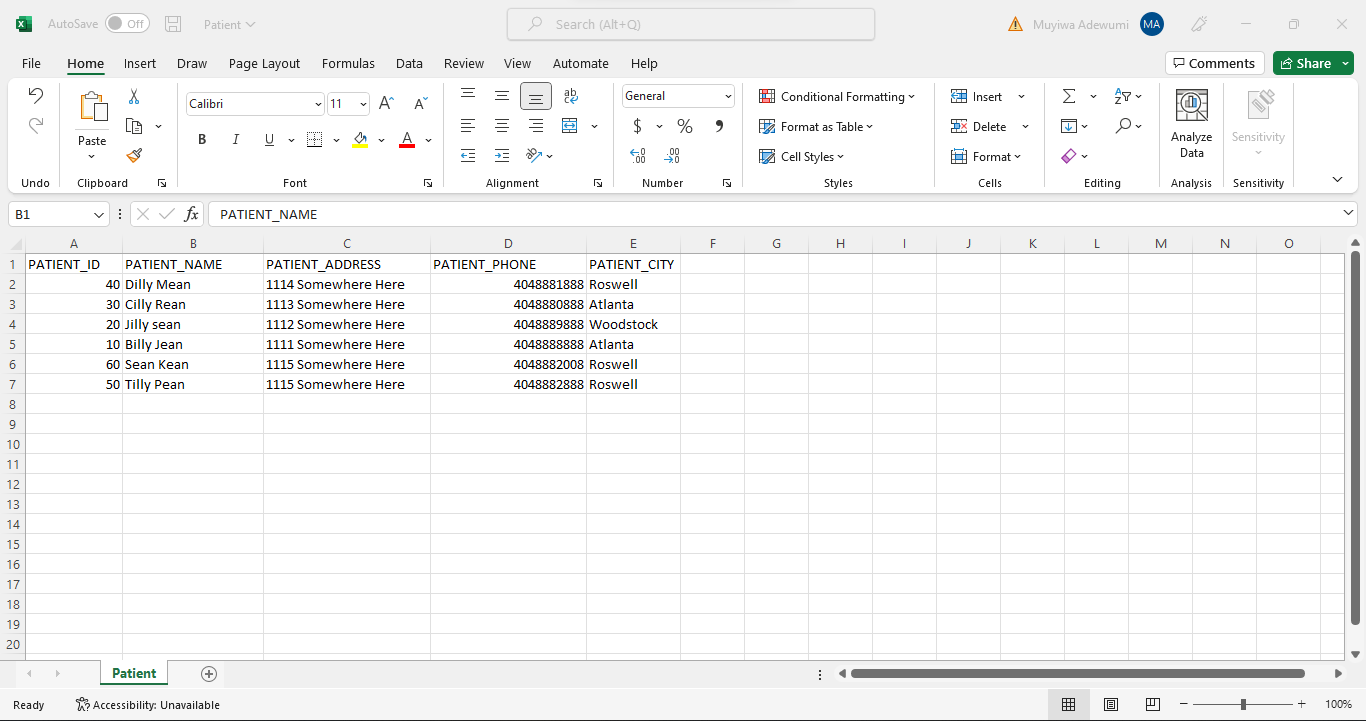The height and width of the screenshot is (721, 1366).
Task: Open the font name Calibri dropdown
Action: [x=318, y=104]
